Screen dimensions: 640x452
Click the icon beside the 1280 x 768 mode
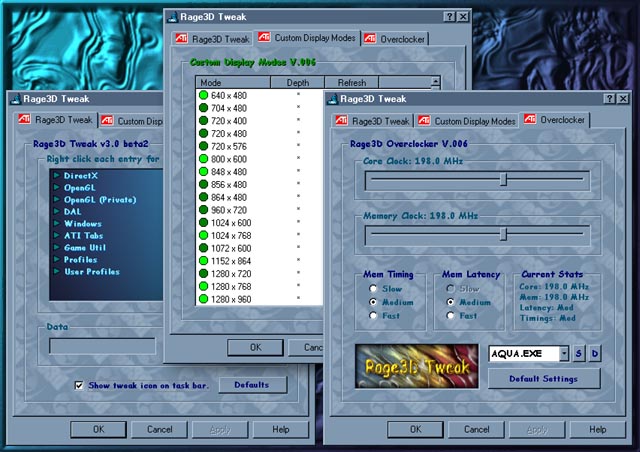(x=203, y=286)
